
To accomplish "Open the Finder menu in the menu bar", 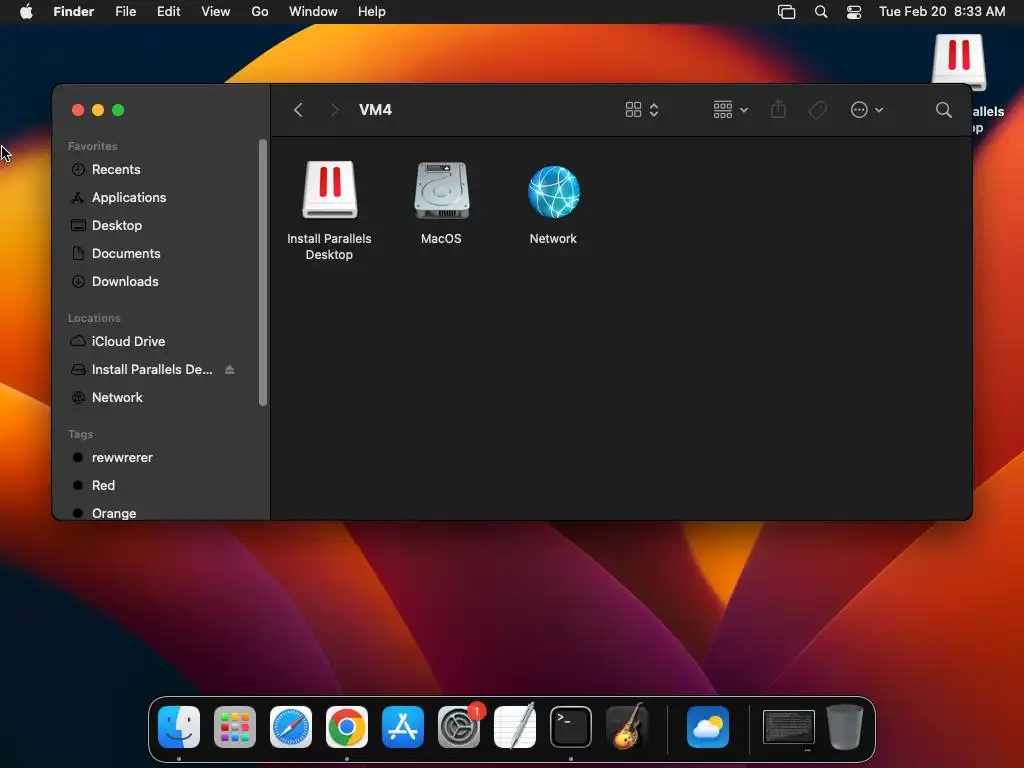I will click(74, 12).
